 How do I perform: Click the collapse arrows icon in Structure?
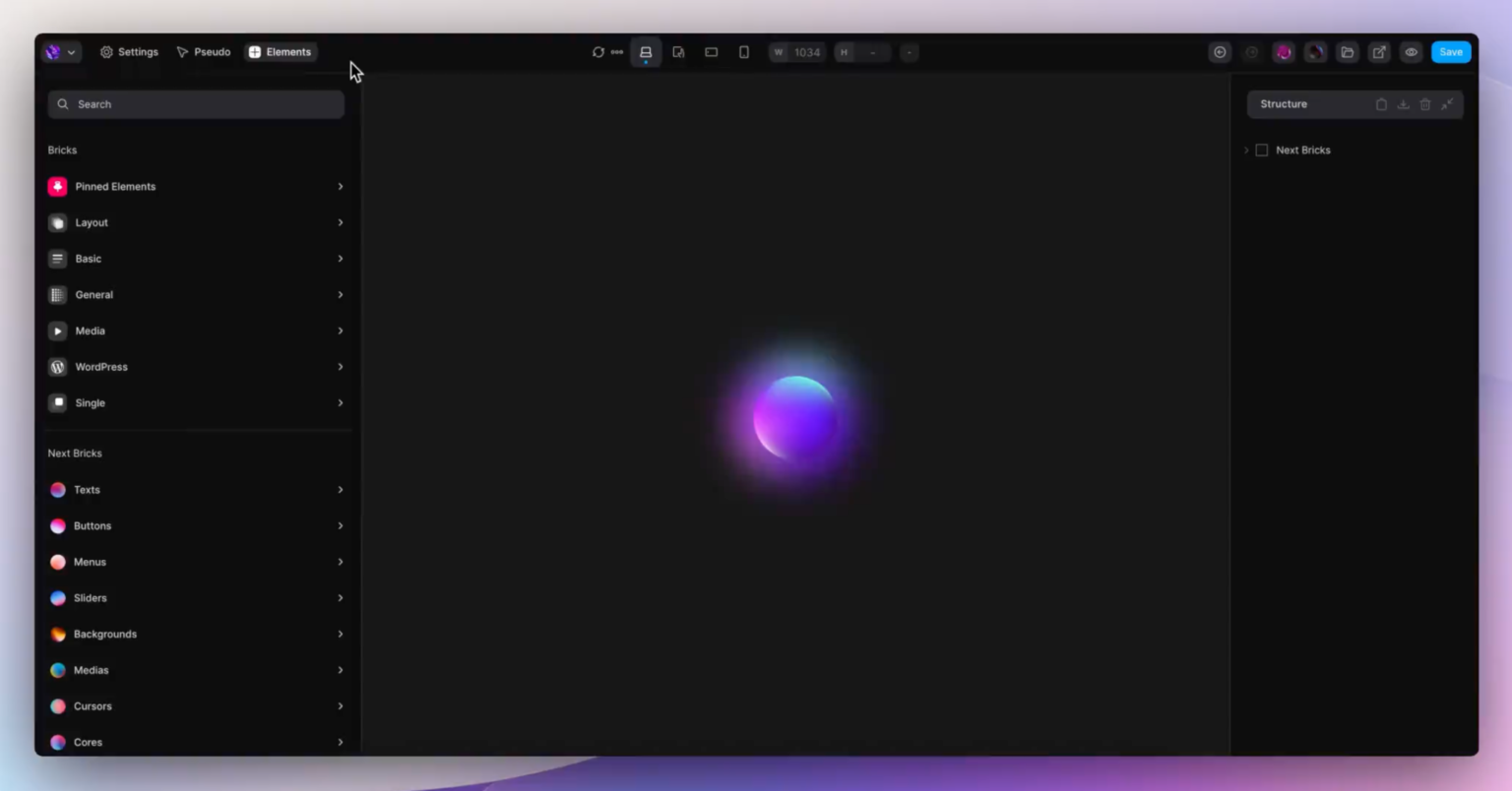(1447, 104)
